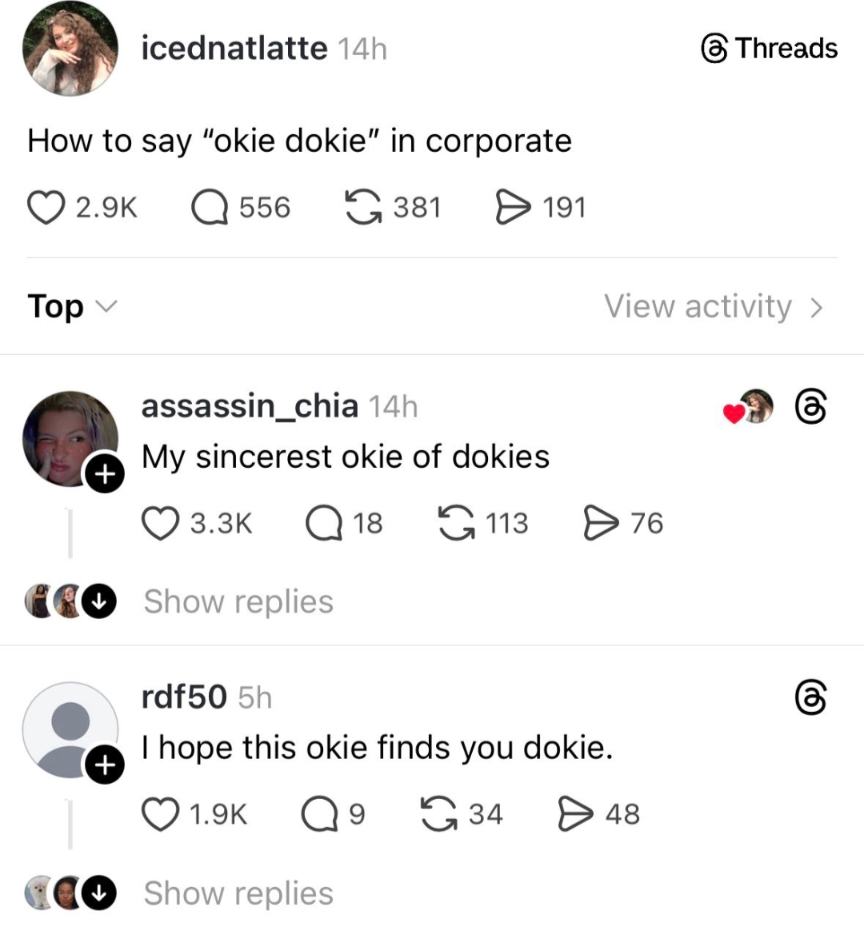
Task: Click the Threads icon beside rdf50's reply
Action: [x=811, y=697]
